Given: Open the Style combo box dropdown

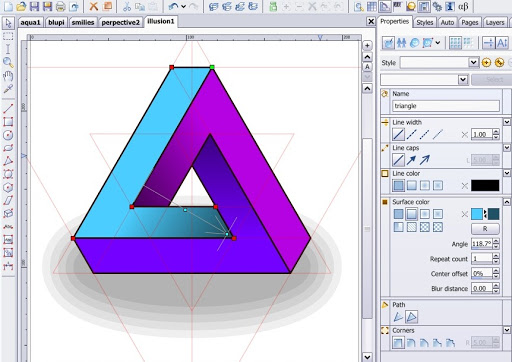Looking at the screenshot, I should (473, 62).
